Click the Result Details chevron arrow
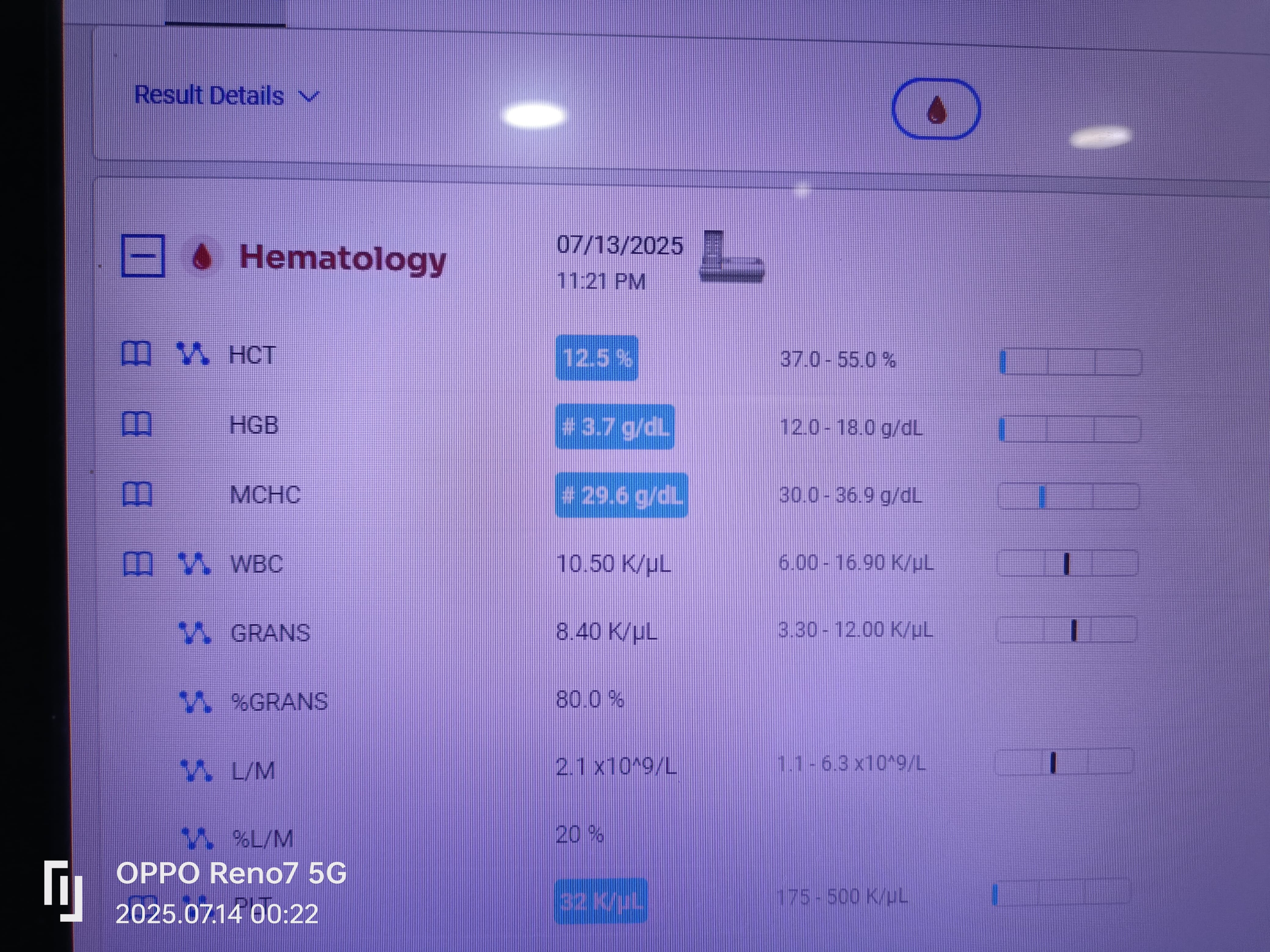 pyautogui.click(x=309, y=96)
